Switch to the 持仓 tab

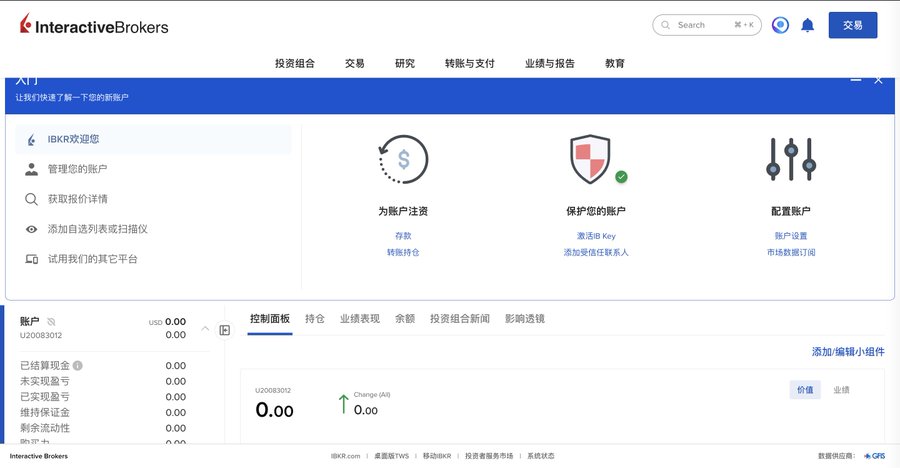click(315, 319)
